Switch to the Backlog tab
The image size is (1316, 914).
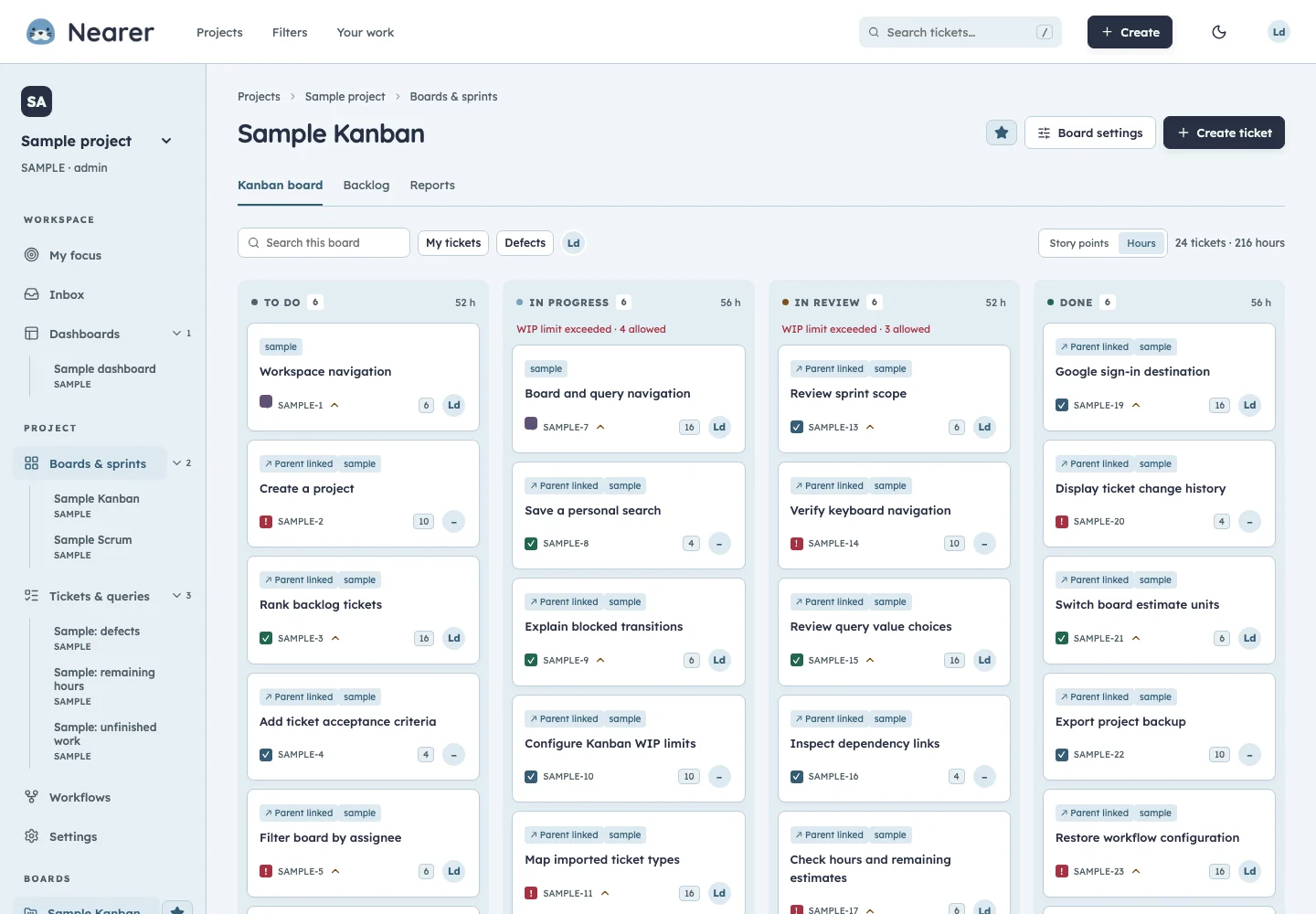click(366, 186)
